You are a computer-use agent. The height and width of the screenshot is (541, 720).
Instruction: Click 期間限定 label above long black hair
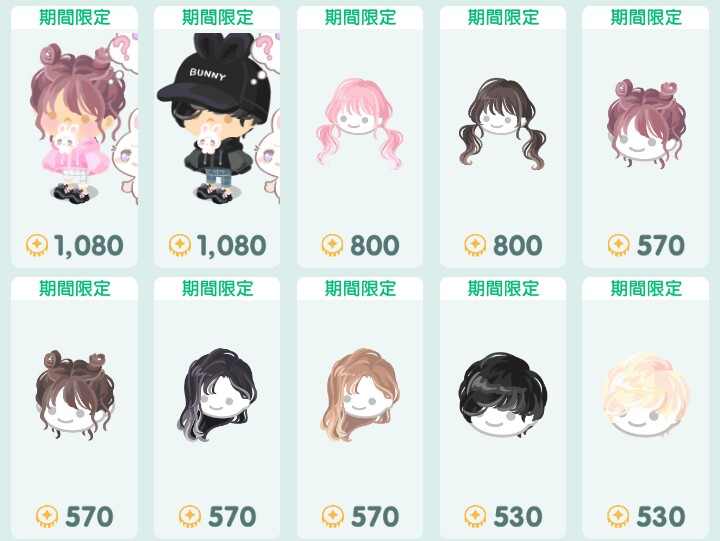217,288
